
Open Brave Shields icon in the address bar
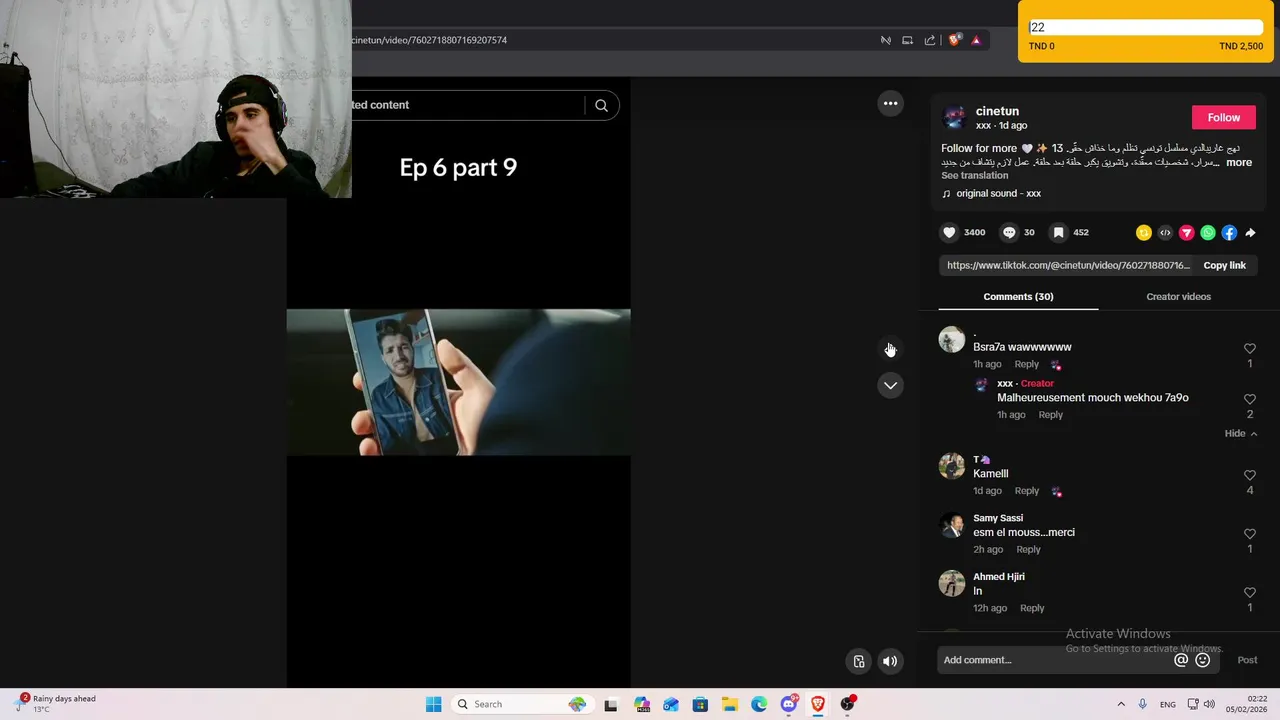point(955,40)
